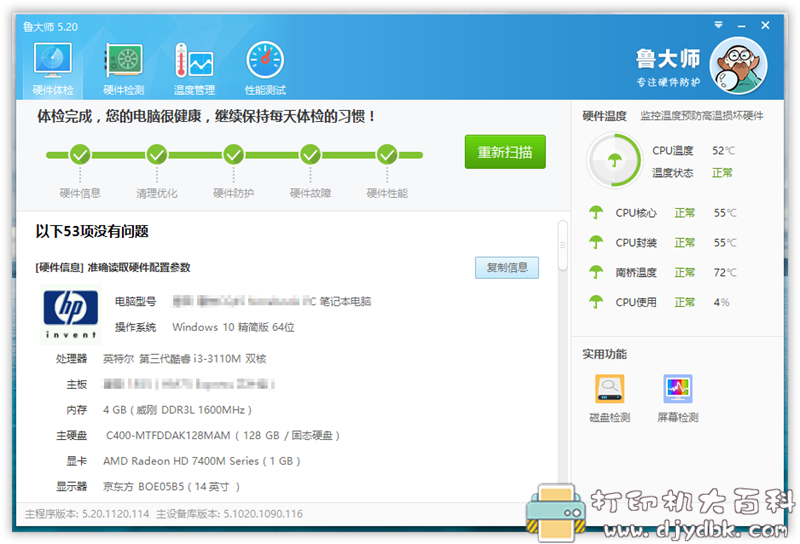Screen dimensions: 800x544
Task: Click the umbrella icon beside CPU使用
Action: [596, 302]
